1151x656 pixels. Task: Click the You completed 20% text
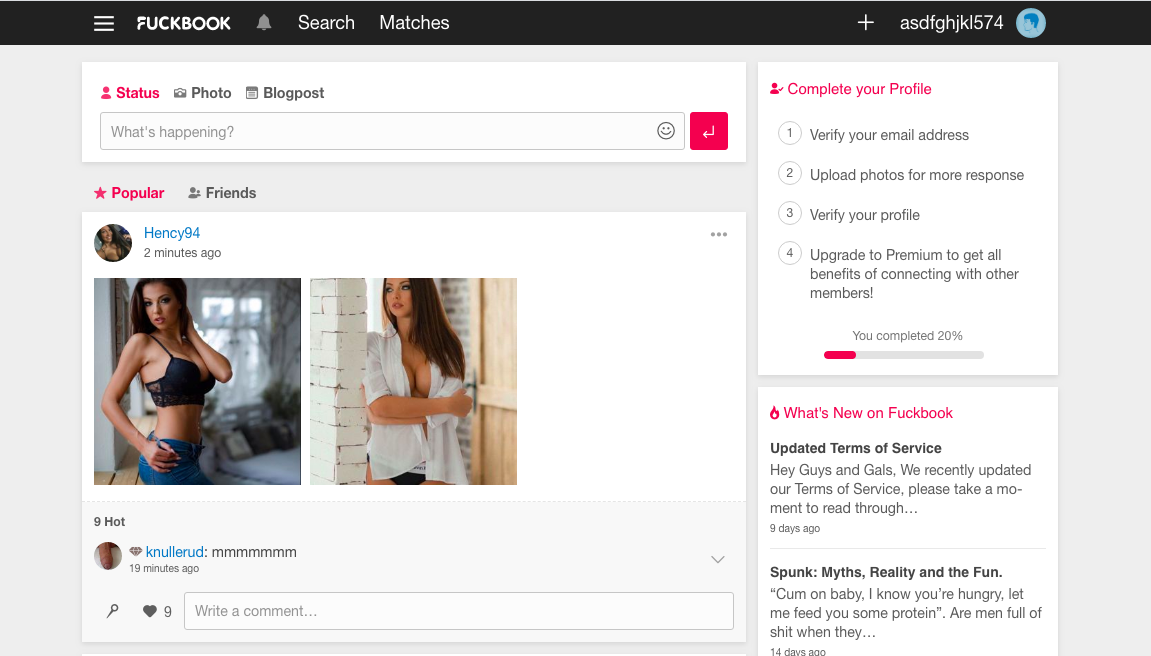click(x=907, y=335)
